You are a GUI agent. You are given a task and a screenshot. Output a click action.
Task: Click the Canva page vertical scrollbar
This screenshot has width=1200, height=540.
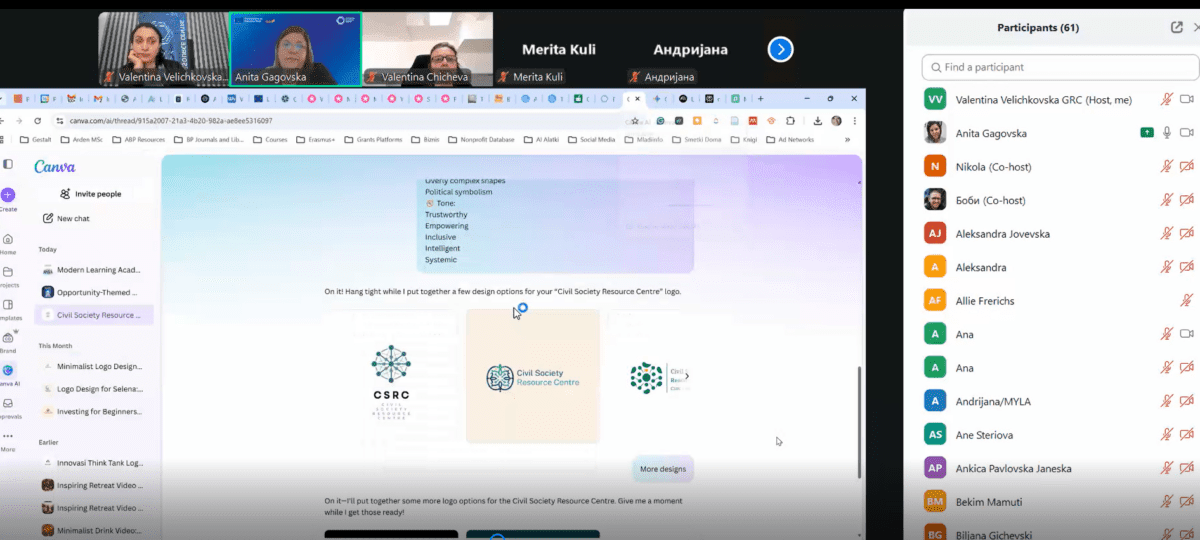click(x=860, y=420)
